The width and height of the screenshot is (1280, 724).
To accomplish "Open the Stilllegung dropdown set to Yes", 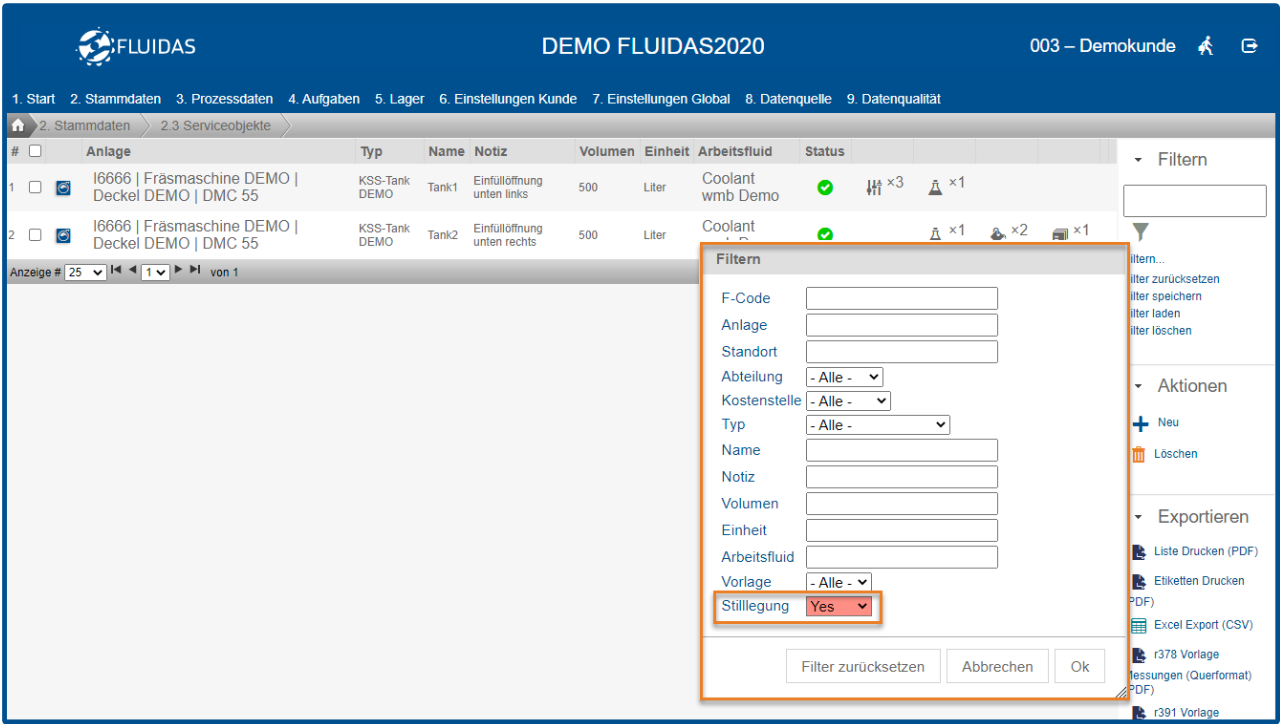I will tap(839, 606).
